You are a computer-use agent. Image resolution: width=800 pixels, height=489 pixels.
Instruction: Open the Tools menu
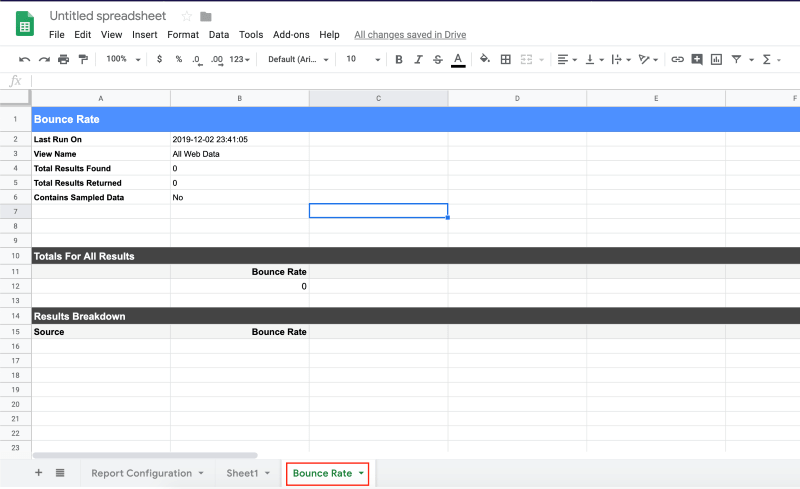pos(251,35)
